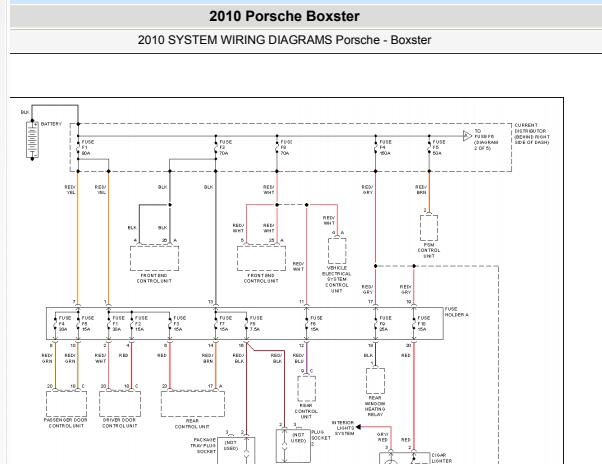Image resolution: width=602 pixels, height=464 pixels.
Task: Select 'FUSE F2 15A' in fuse holder A
Action: (x=141, y=324)
